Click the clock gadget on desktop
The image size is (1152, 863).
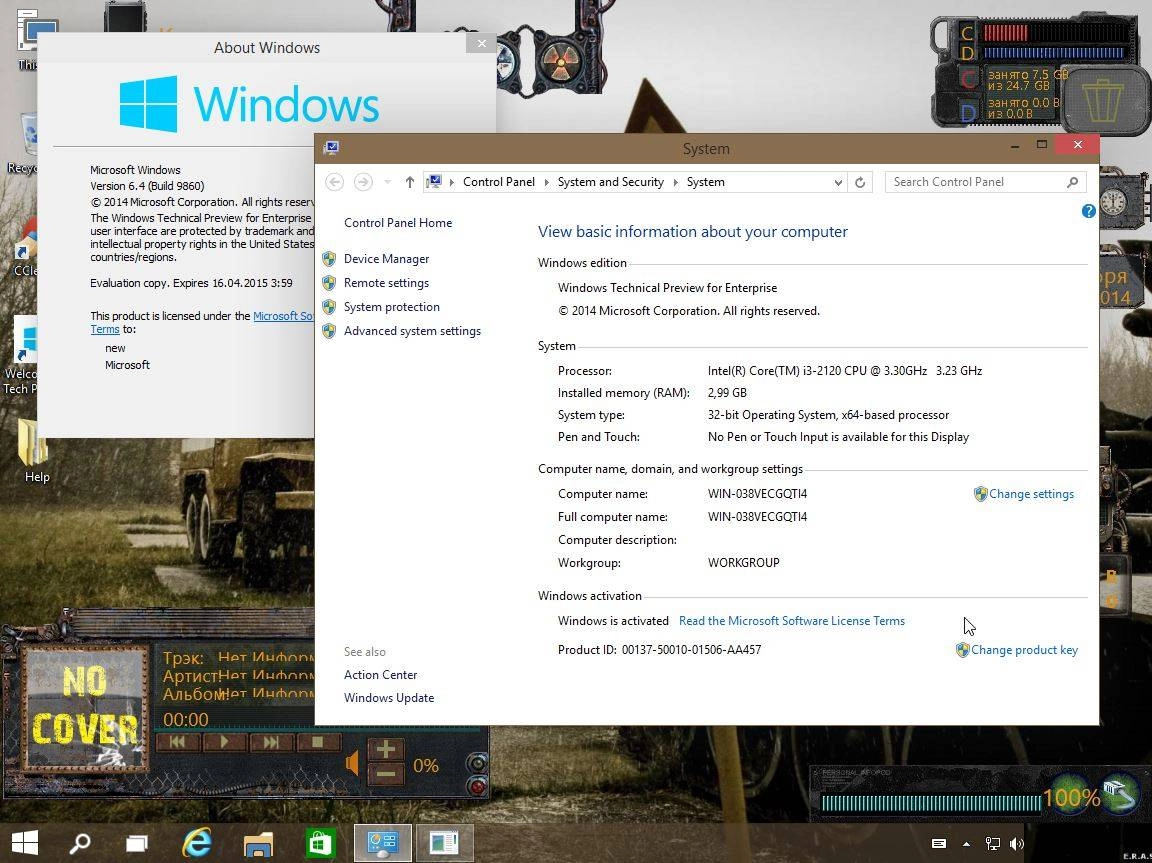pos(1113,202)
